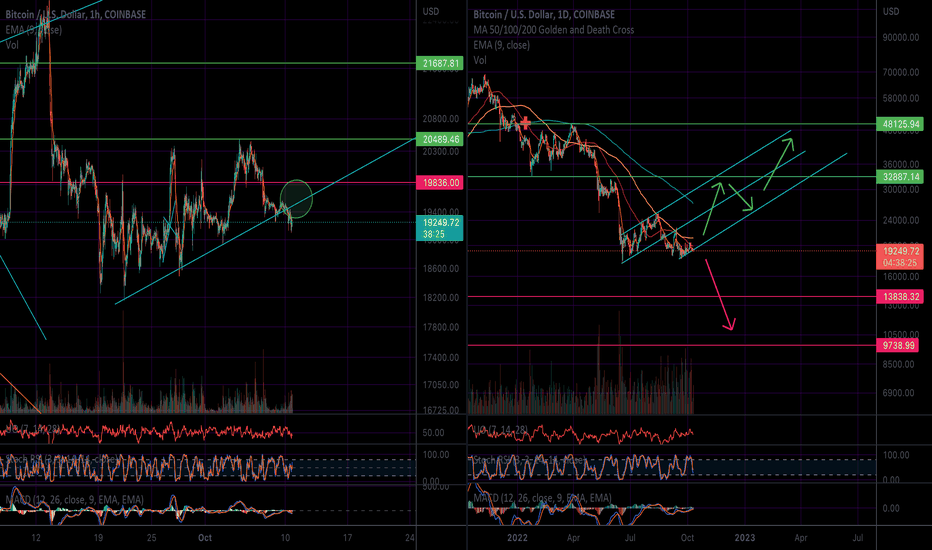Screen dimensions: 932x550
Task: Select MA 50/100/200 Golden and Death Cross legend
Action: [553, 30]
